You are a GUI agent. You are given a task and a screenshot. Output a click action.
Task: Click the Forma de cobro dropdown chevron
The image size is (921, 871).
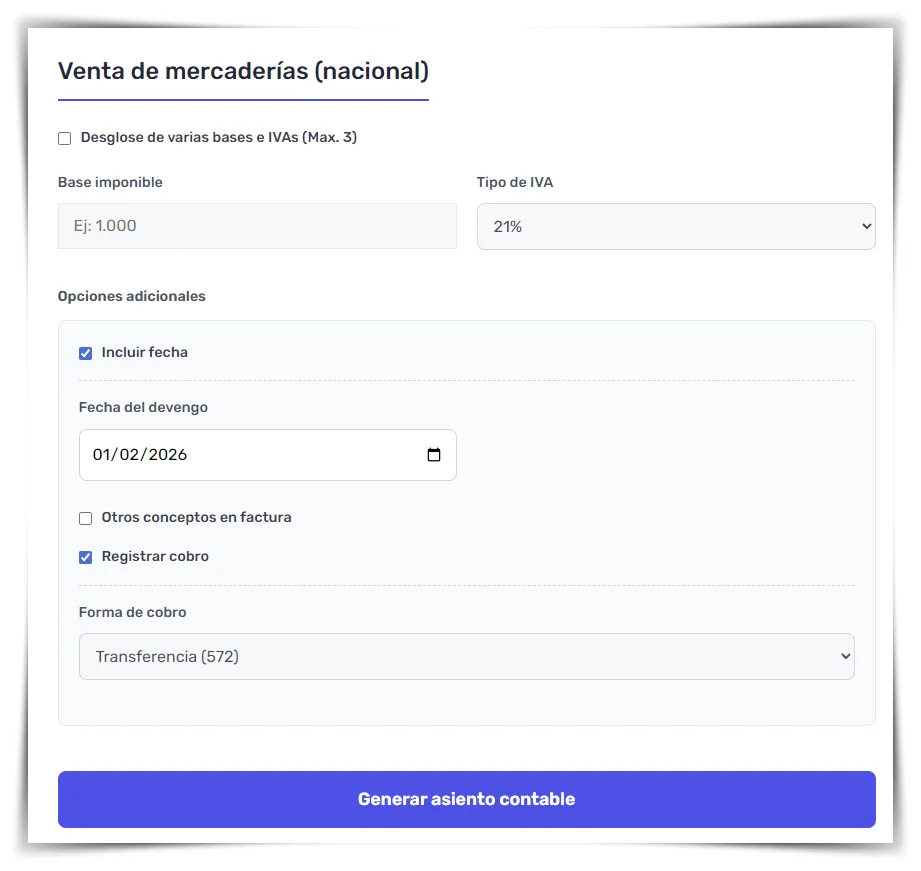[x=843, y=656]
